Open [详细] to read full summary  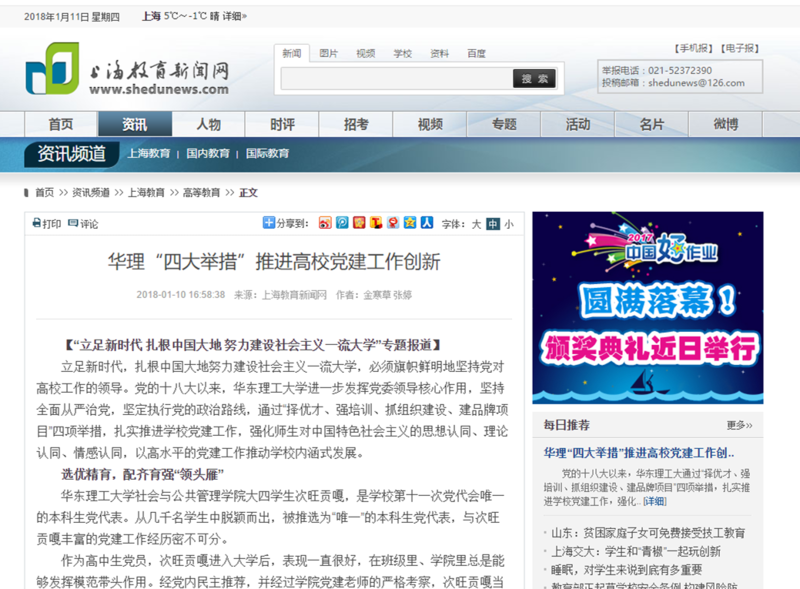pos(654,501)
